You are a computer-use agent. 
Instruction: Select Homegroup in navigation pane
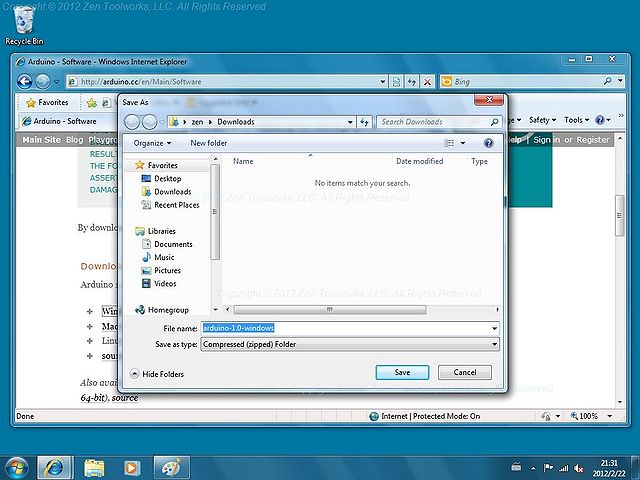tap(168, 310)
